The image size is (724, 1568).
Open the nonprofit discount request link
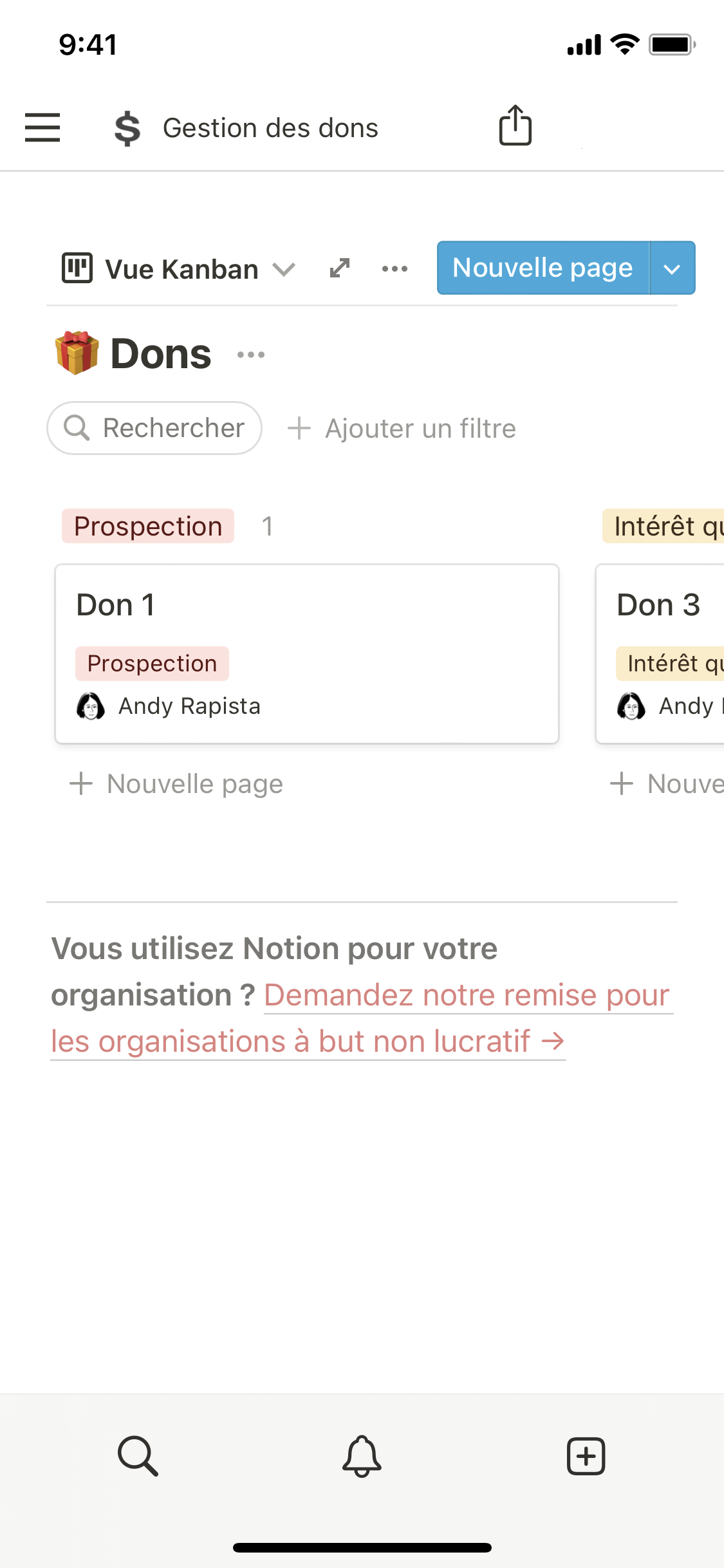[x=467, y=996]
